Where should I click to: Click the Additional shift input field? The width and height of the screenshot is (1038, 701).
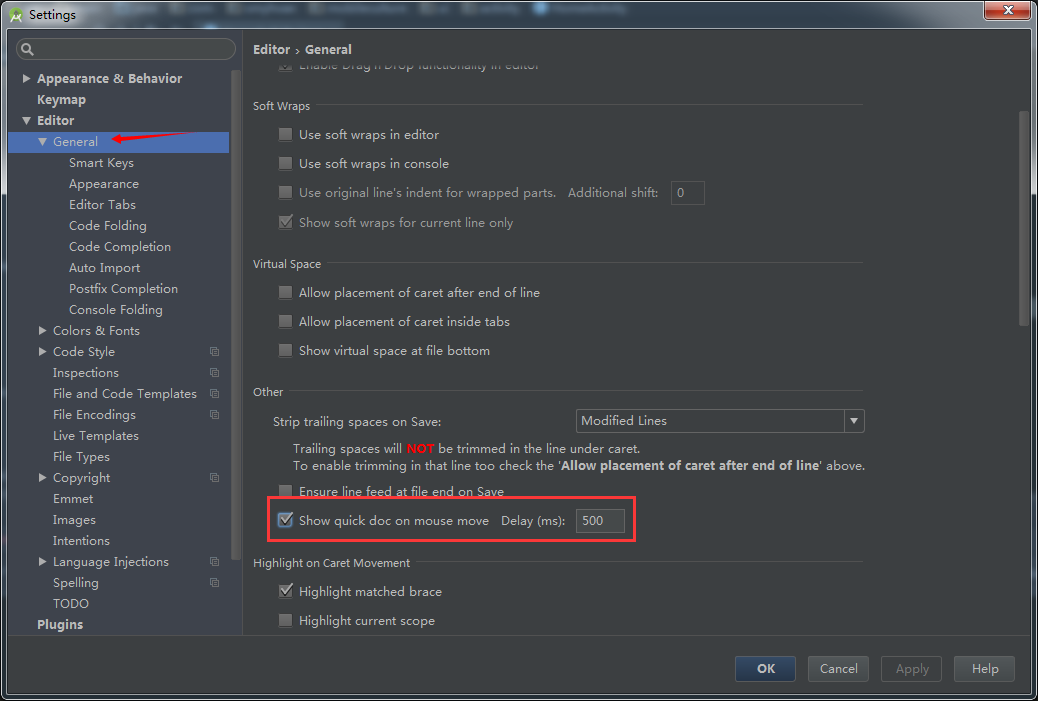click(688, 193)
